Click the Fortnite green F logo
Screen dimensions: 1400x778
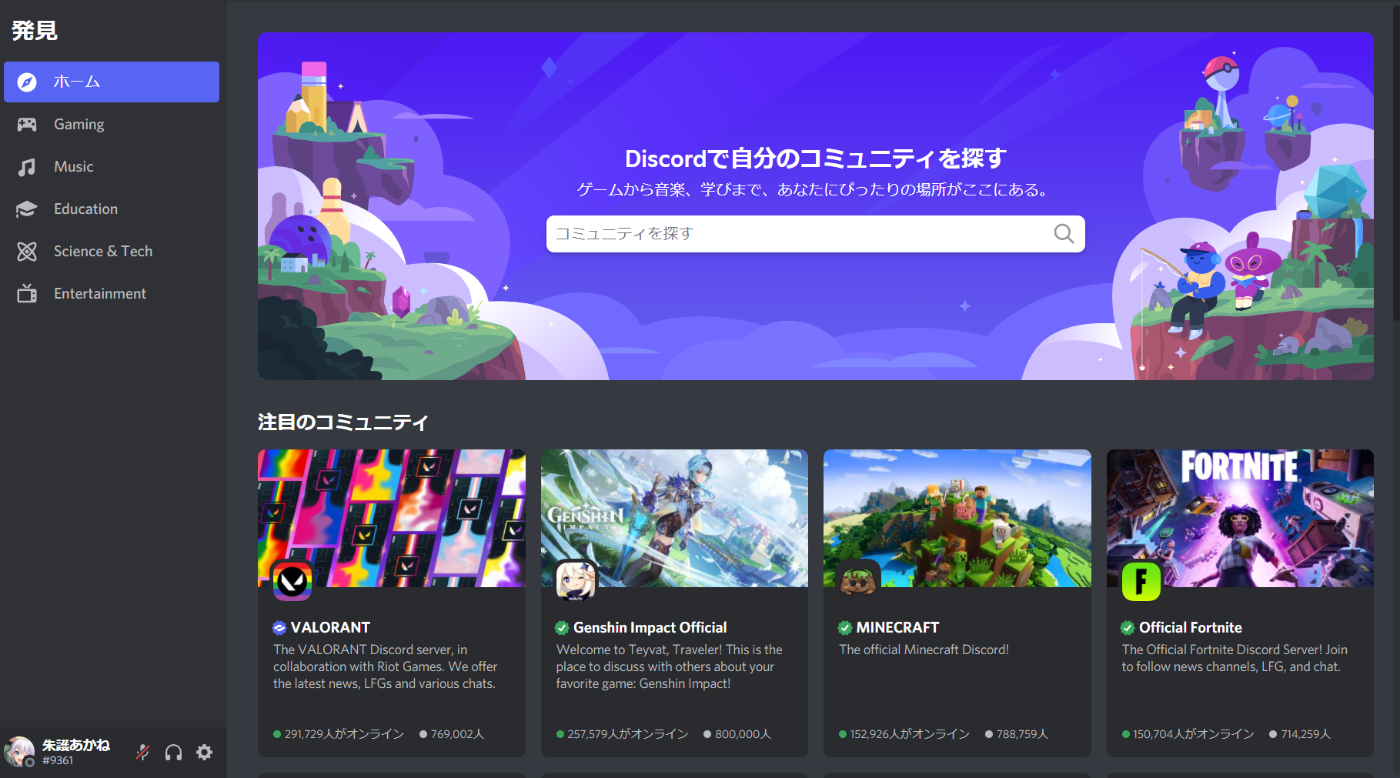tap(1141, 581)
